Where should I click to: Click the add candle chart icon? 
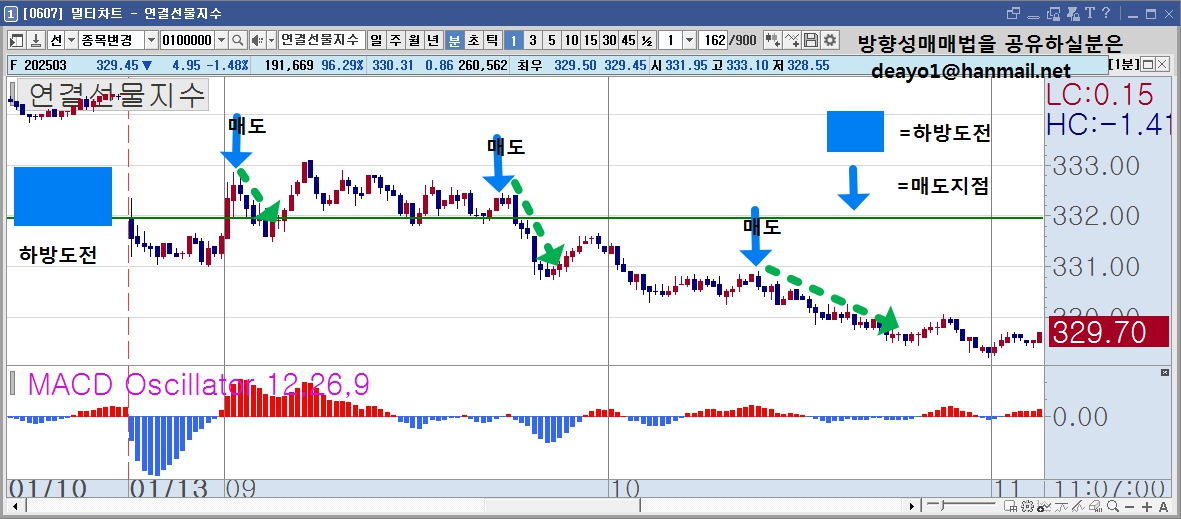[773, 40]
